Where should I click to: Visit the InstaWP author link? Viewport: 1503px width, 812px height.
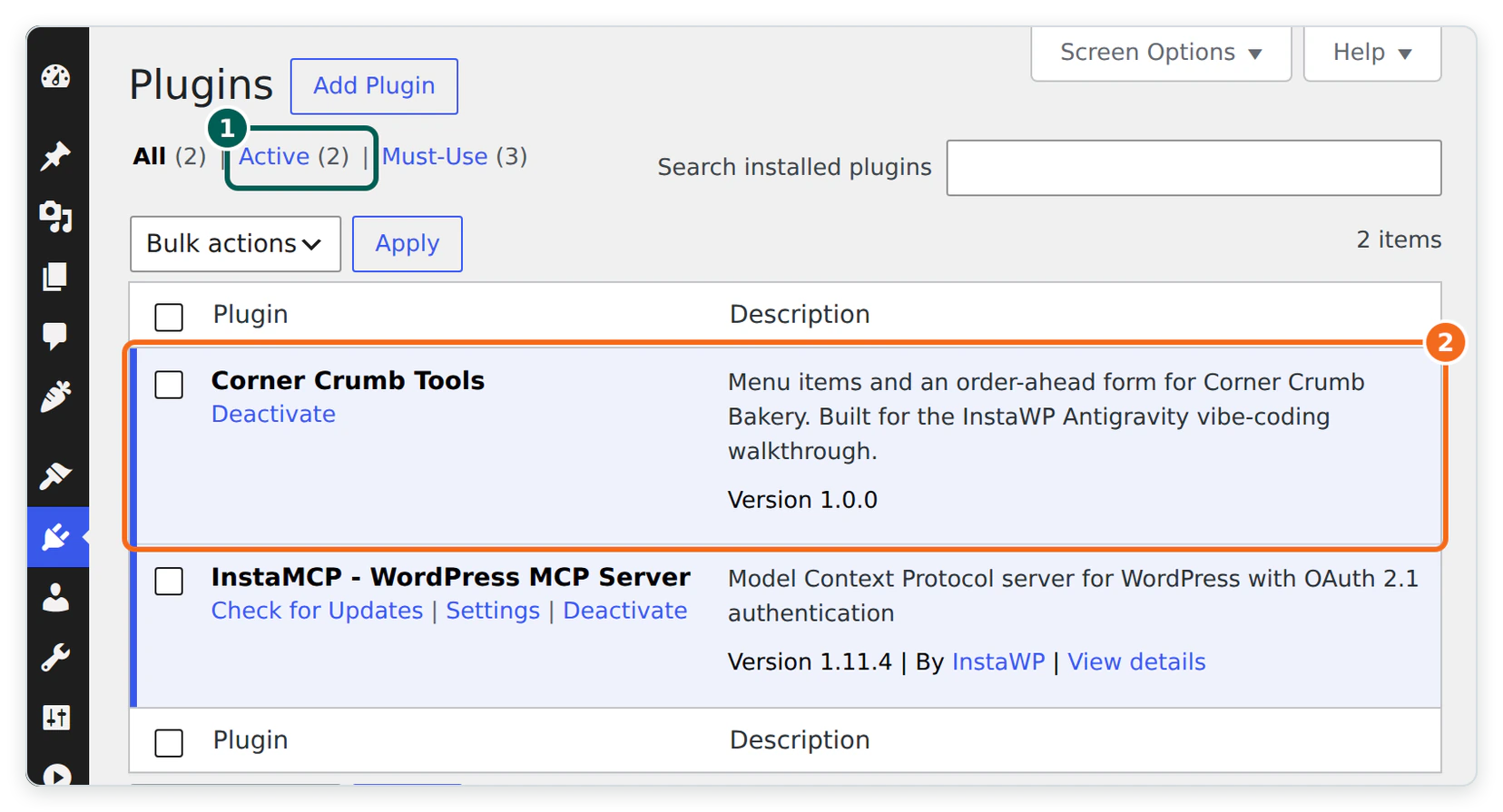pyautogui.click(x=998, y=661)
